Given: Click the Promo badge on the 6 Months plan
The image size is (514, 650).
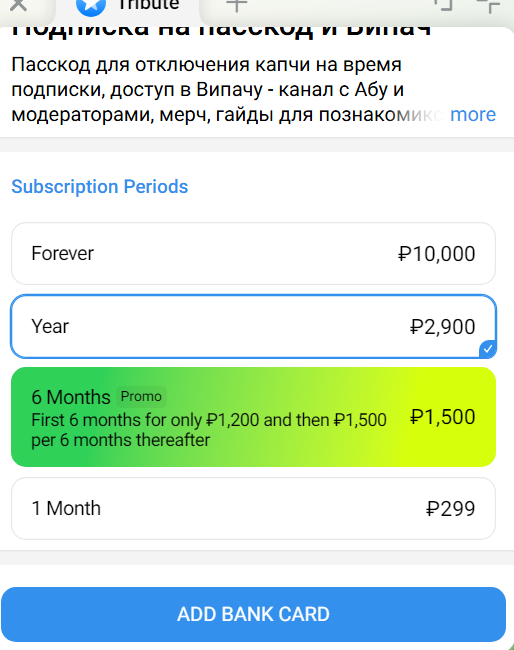Looking at the screenshot, I should click(x=141, y=396).
